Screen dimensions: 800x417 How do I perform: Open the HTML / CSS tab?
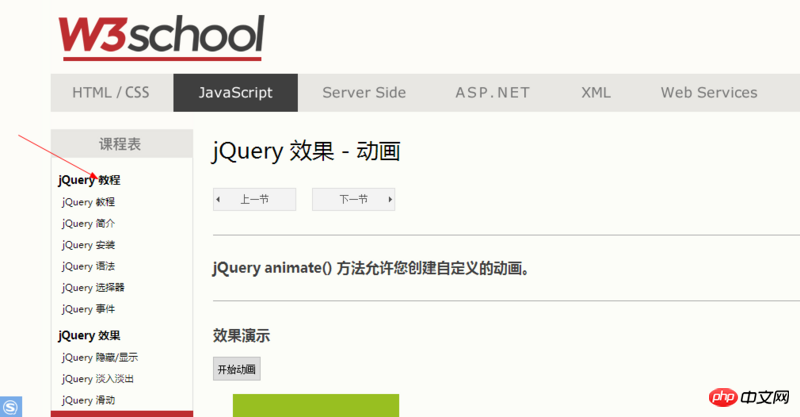(111, 92)
